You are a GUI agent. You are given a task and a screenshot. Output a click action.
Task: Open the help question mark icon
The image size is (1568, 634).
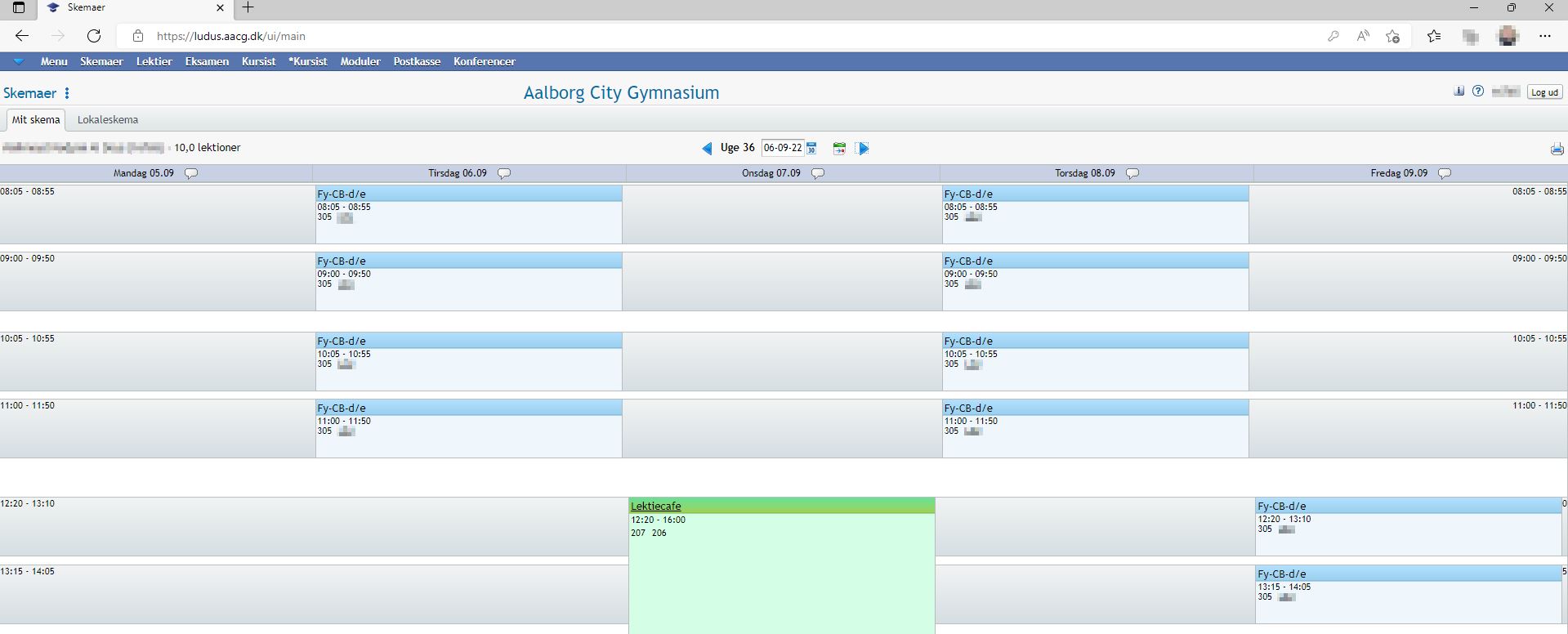1478,92
